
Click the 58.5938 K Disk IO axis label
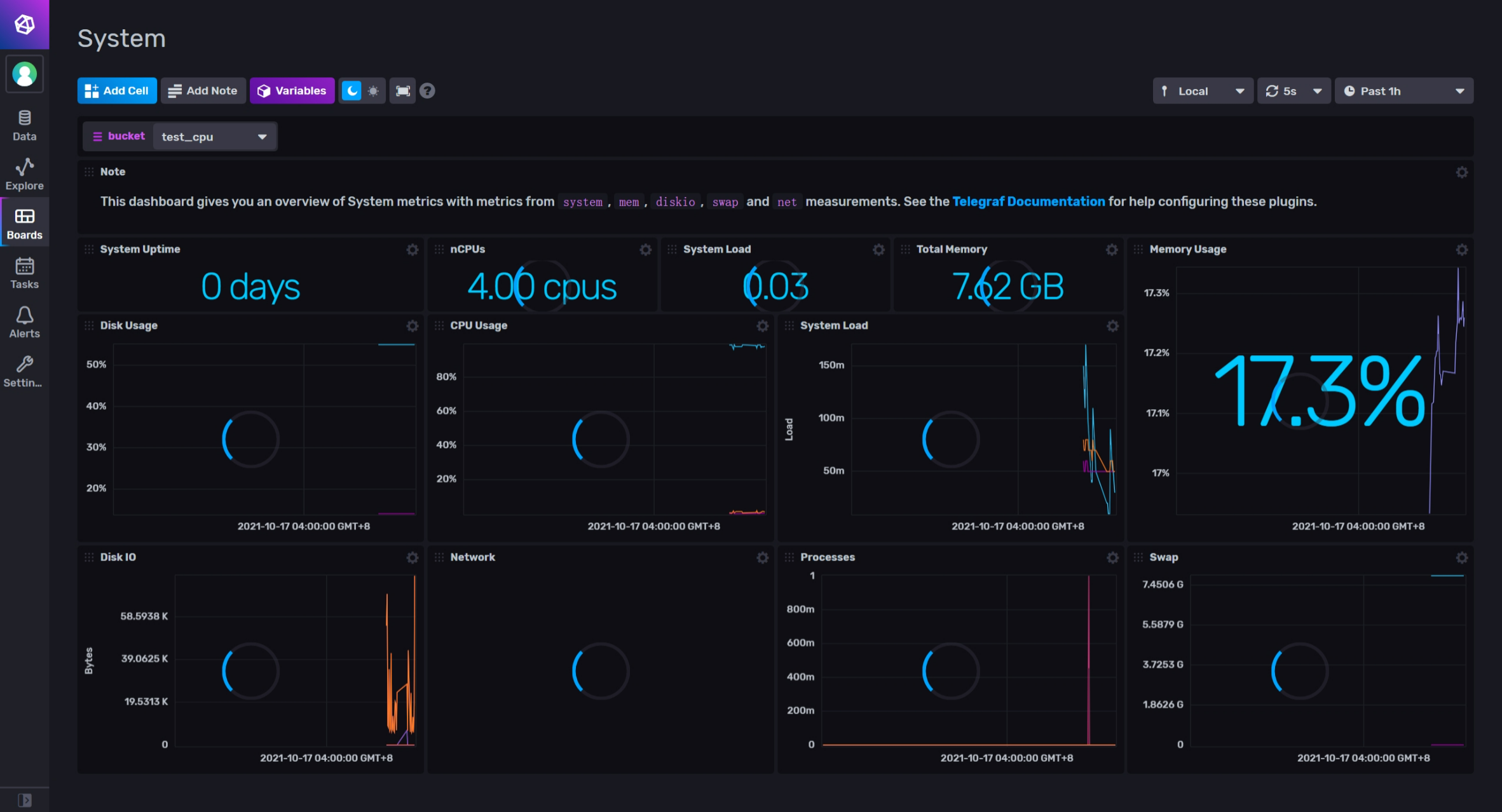[x=144, y=616]
